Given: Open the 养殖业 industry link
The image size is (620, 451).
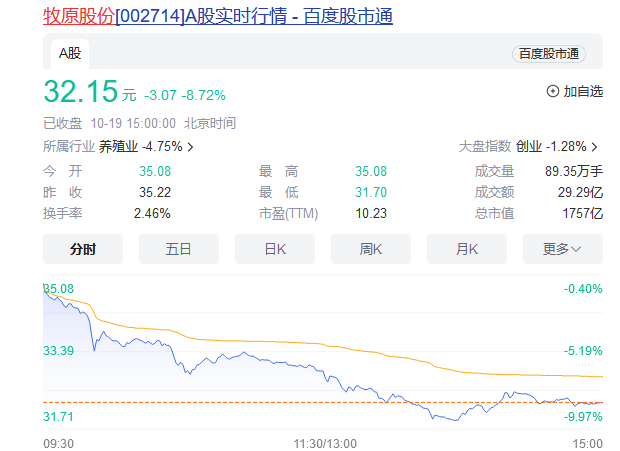Looking at the screenshot, I should (118, 147).
